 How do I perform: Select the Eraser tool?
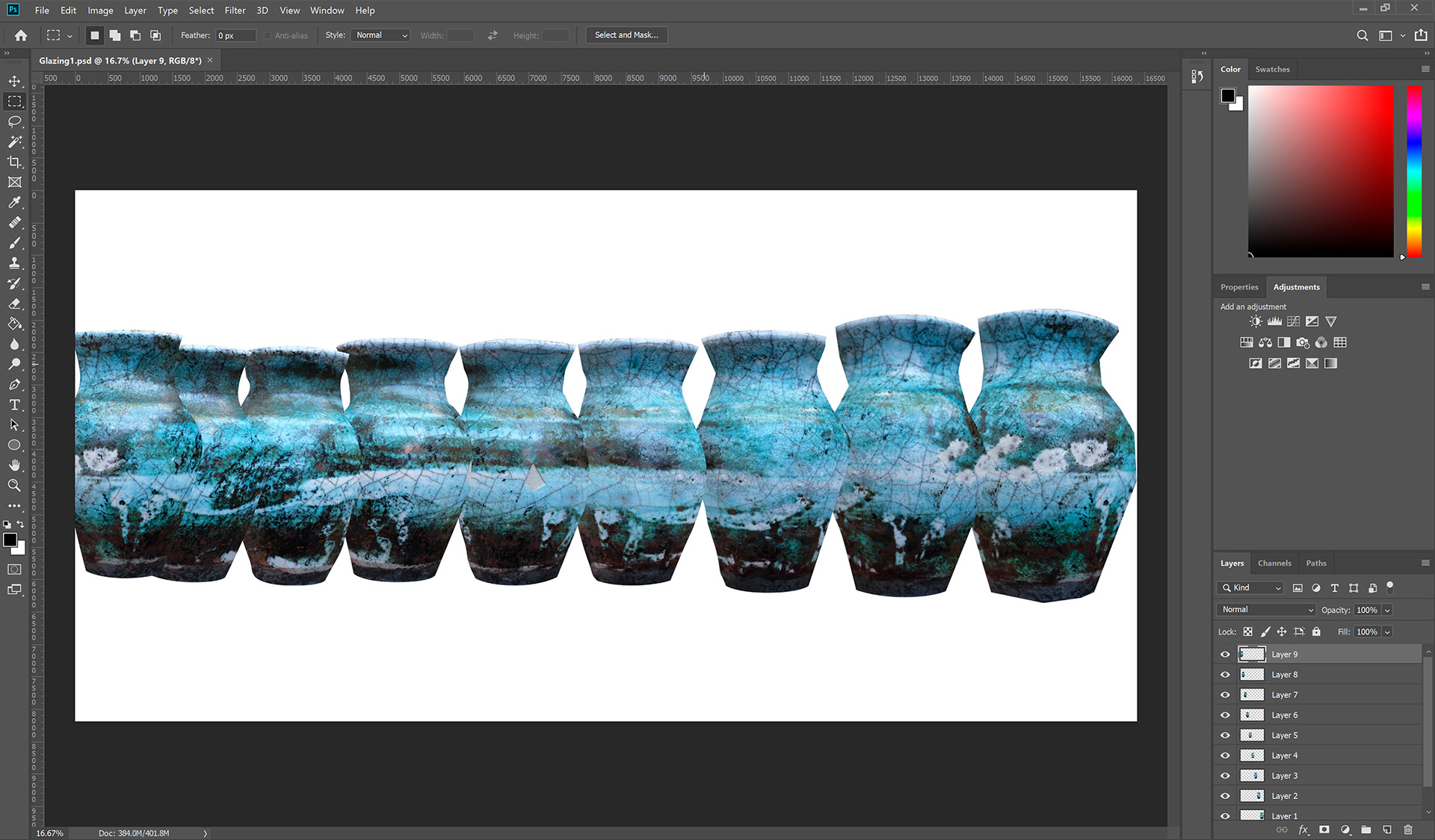pyautogui.click(x=14, y=303)
